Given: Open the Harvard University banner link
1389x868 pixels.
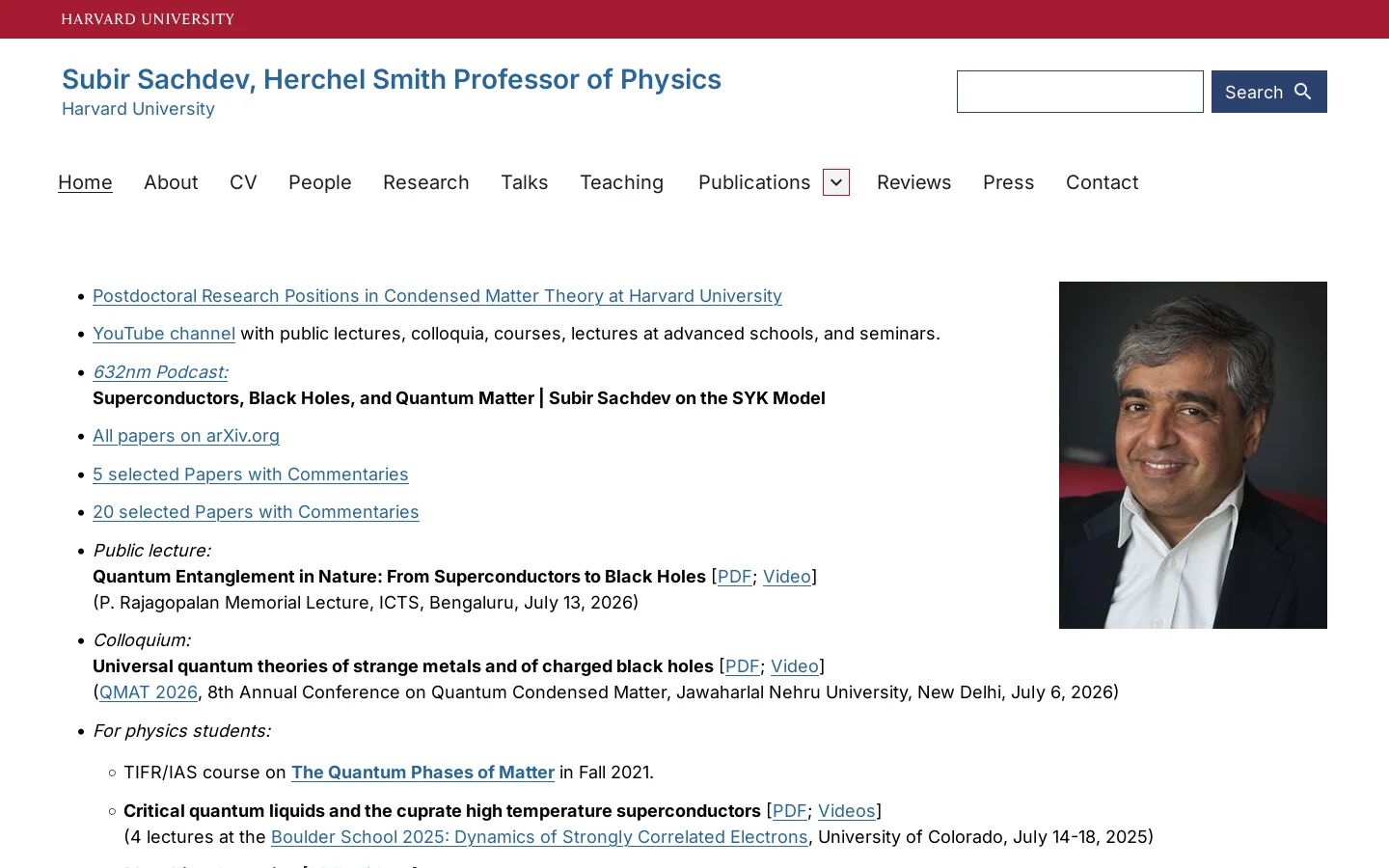Looking at the screenshot, I should (148, 19).
